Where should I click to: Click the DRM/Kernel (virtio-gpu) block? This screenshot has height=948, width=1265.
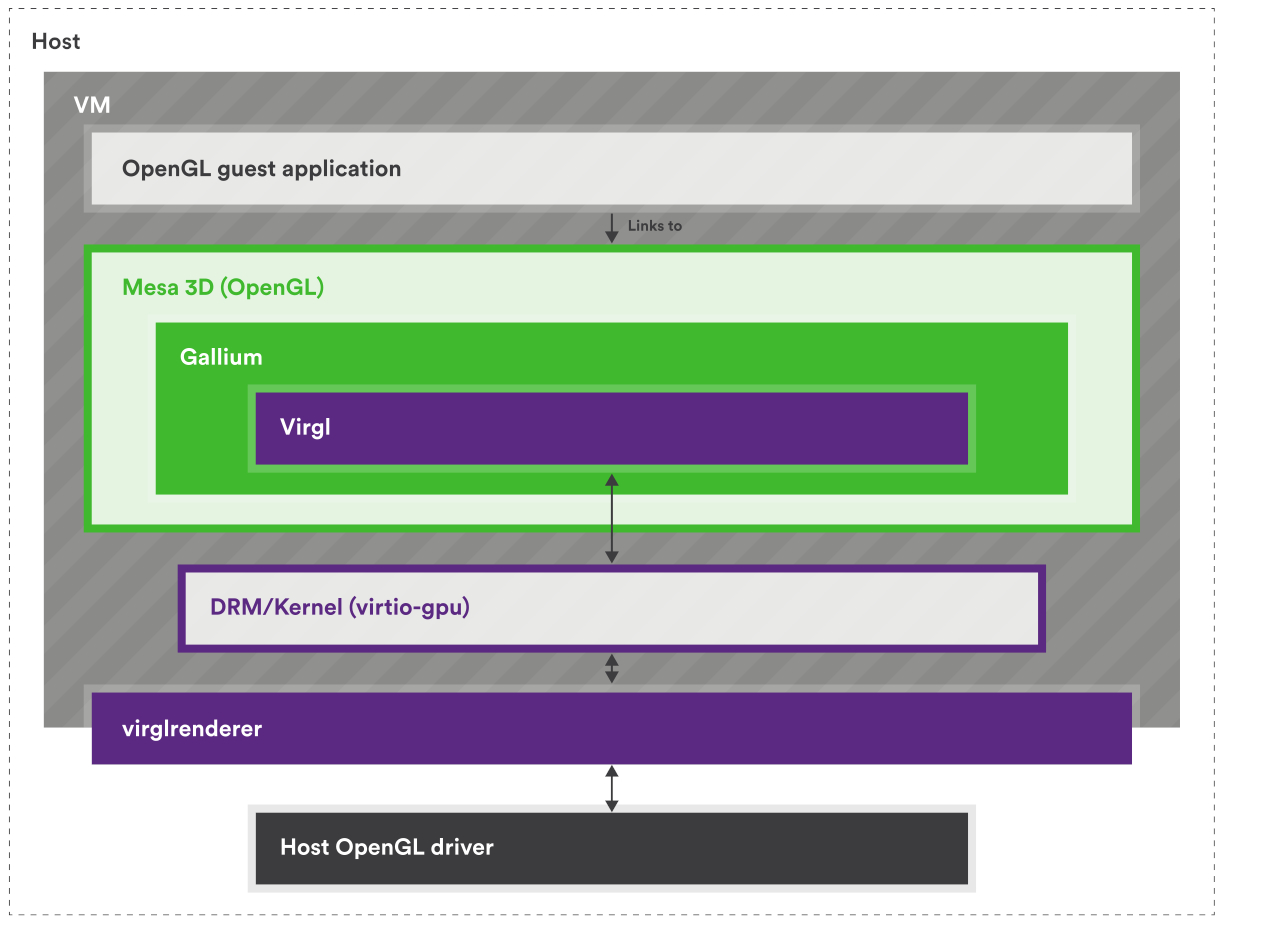611,607
